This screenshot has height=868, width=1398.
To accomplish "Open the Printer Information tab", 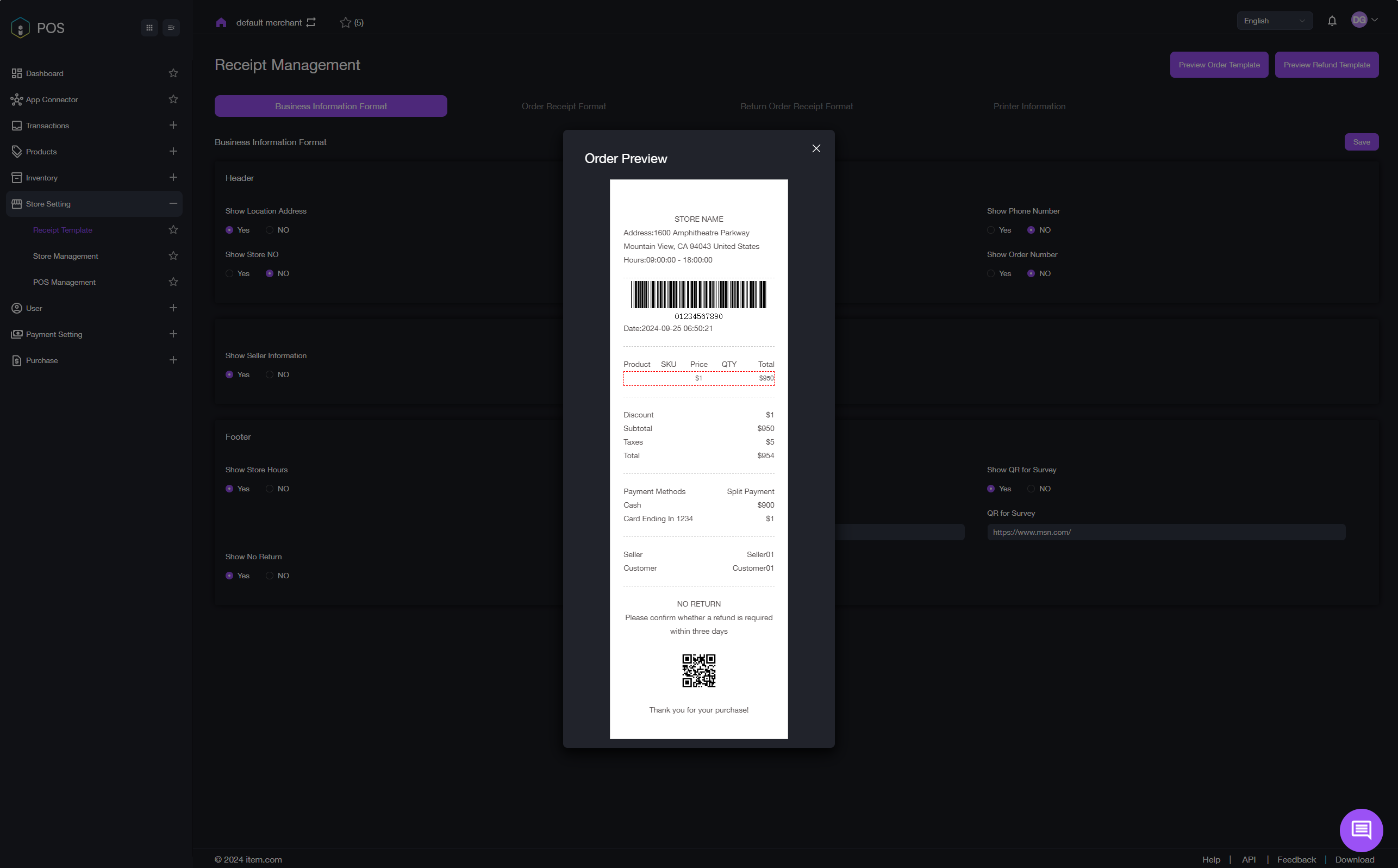I will [x=1029, y=105].
